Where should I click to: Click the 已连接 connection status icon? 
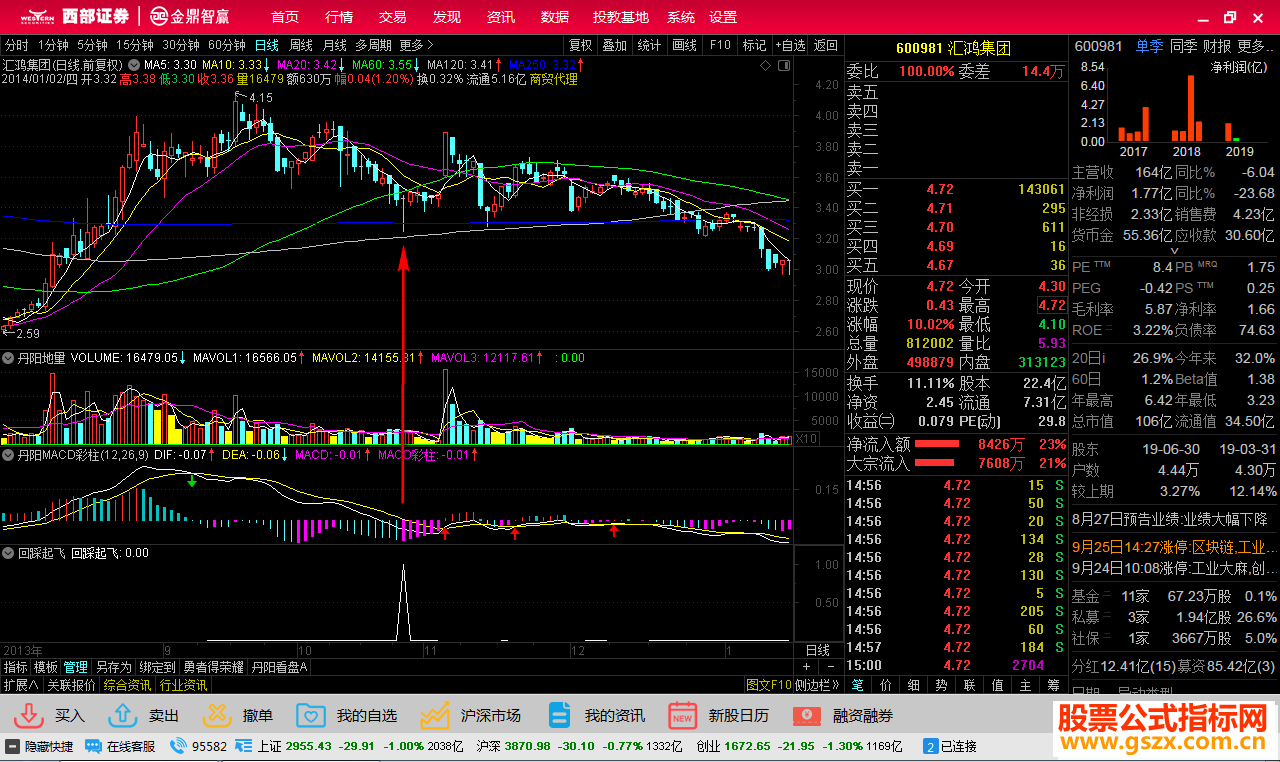tap(930, 746)
